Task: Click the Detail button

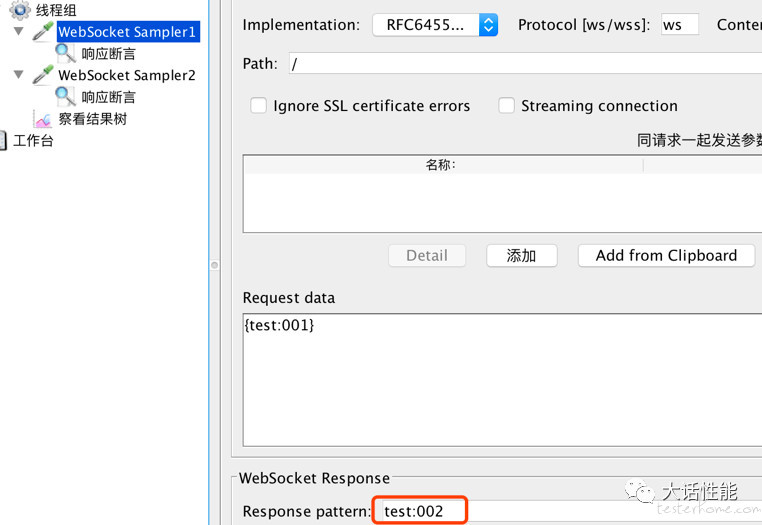Action: pyautogui.click(x=427, y=256)
